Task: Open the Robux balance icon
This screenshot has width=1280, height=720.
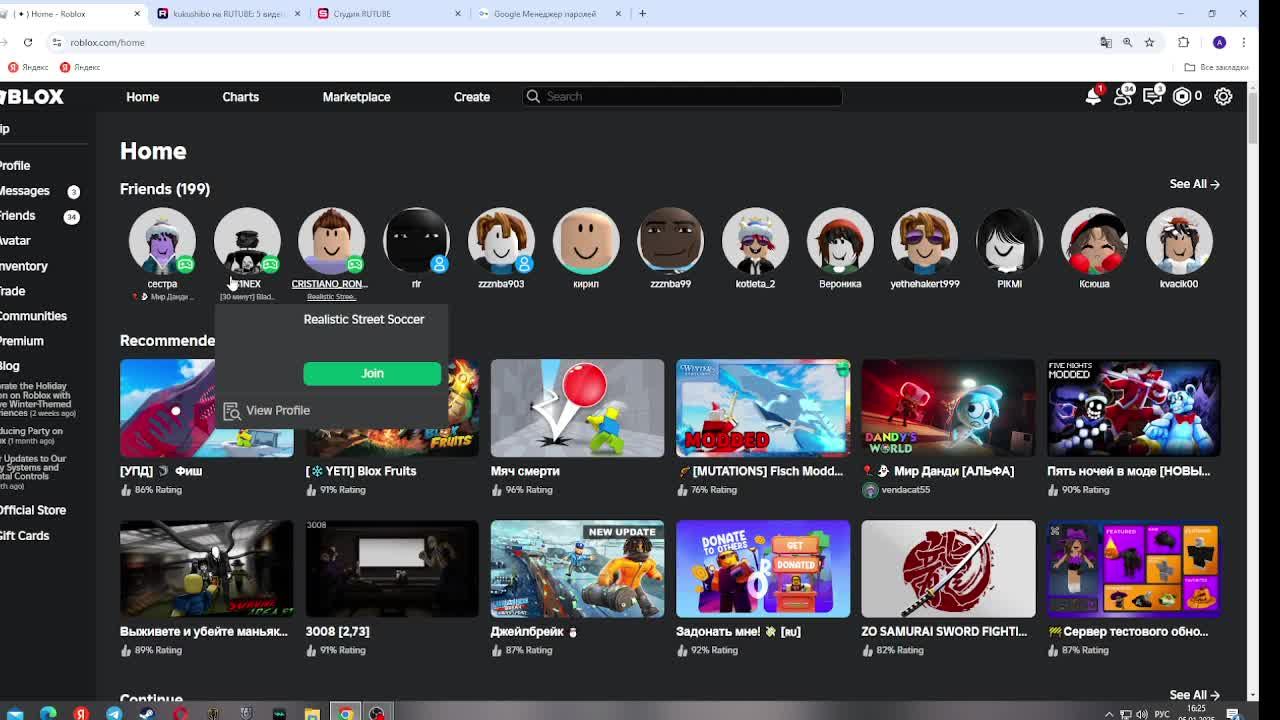Action: (x=1182, y=96)
